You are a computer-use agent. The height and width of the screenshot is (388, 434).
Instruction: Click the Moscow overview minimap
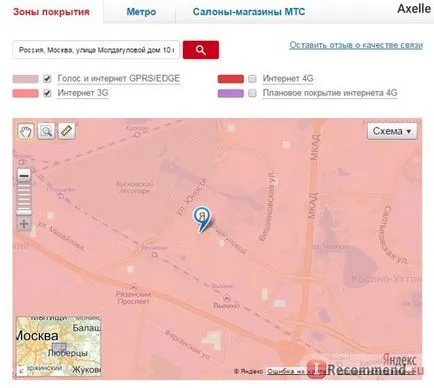(59, 346)
